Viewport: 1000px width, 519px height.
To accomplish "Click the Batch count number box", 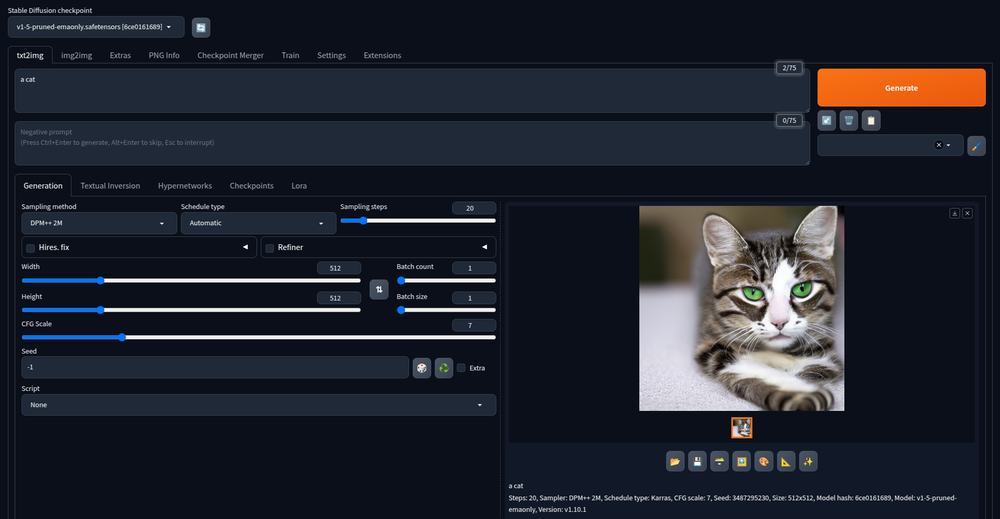I will (x=473, y=268).
